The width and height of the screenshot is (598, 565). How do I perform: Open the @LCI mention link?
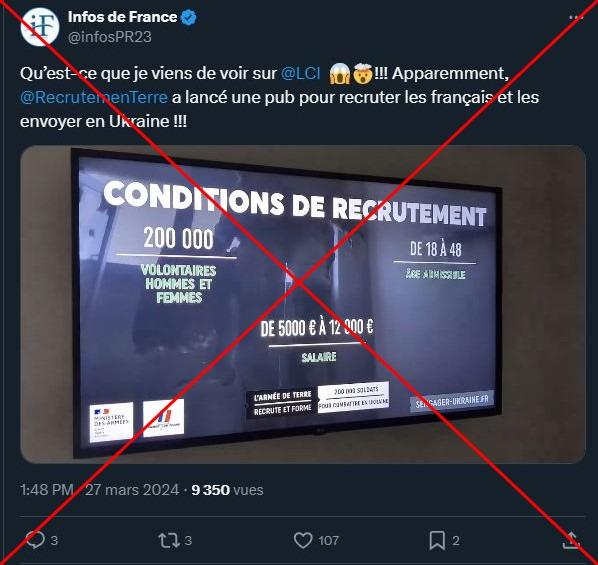(x=301, y=73)
